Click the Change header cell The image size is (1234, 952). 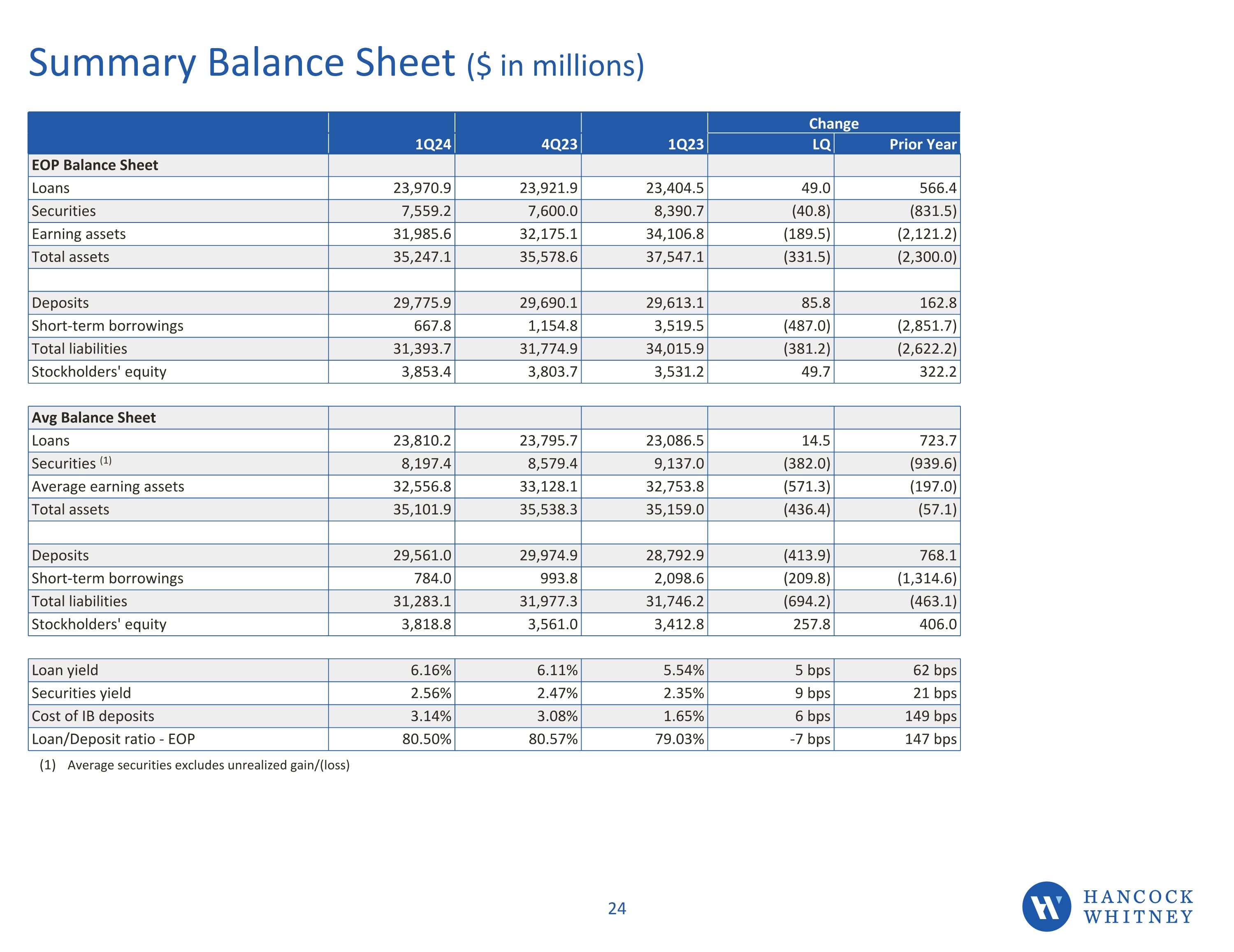833,123
